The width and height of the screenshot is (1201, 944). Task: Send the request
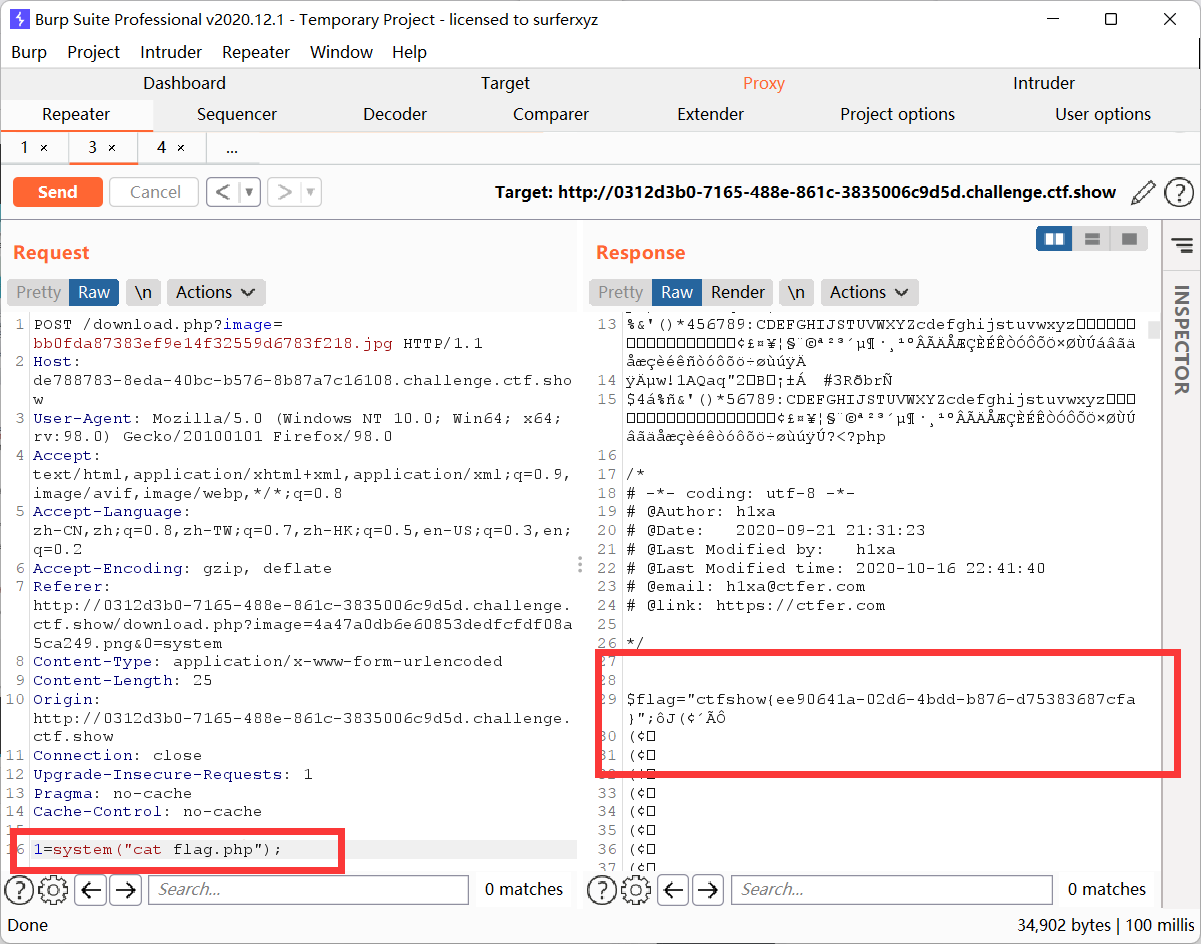pos(58,192)
